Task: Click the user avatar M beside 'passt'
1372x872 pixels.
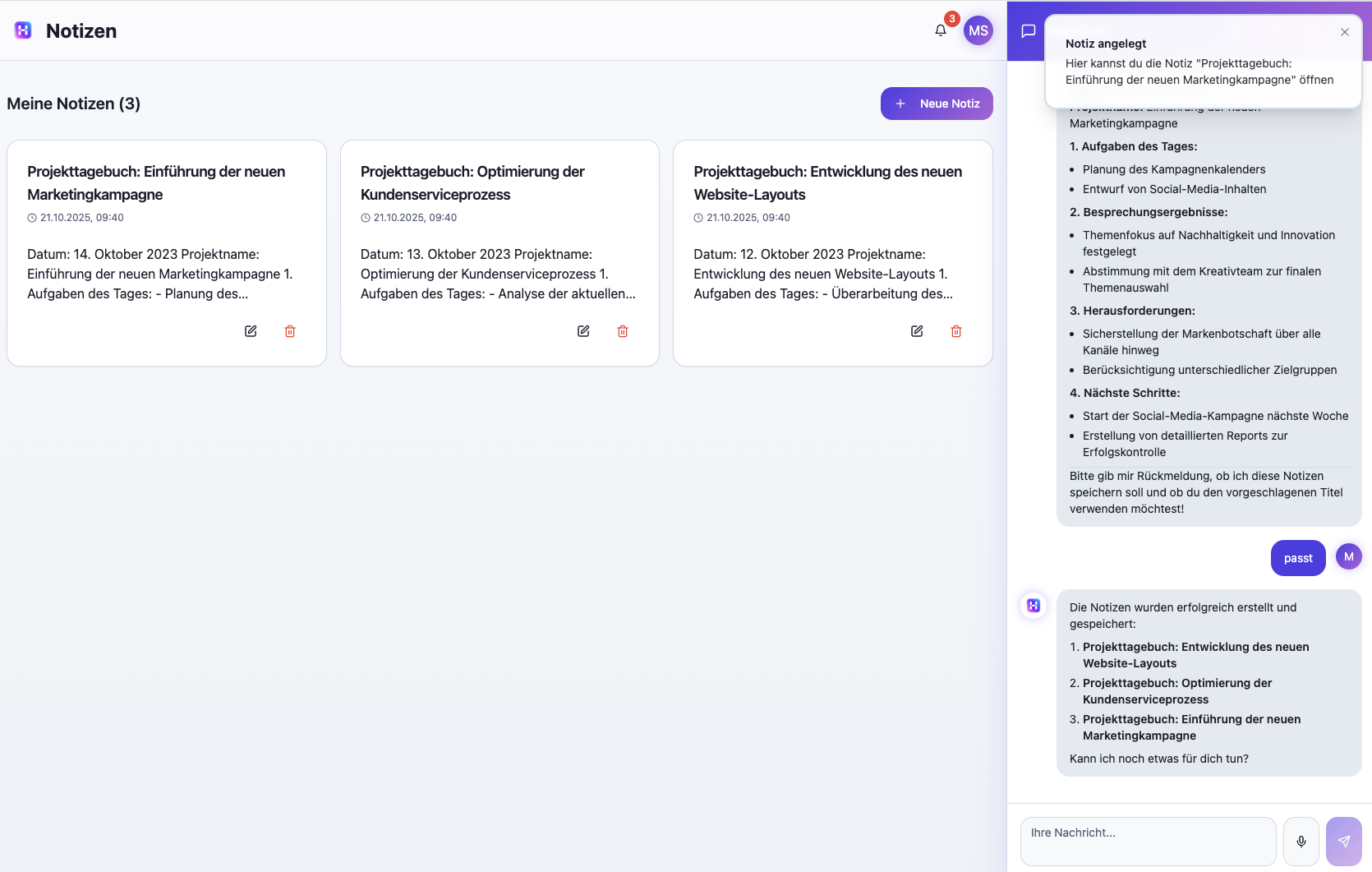Action: pos(1348,556)
